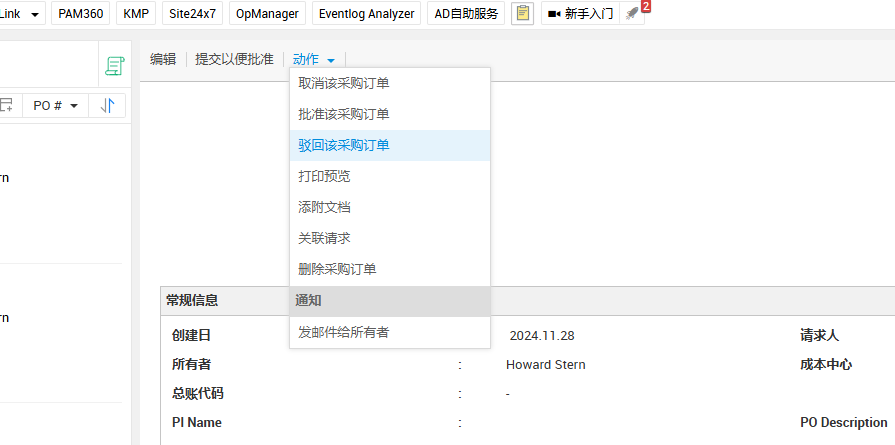Click the partial icon left of PO #

tap(7, 105)
